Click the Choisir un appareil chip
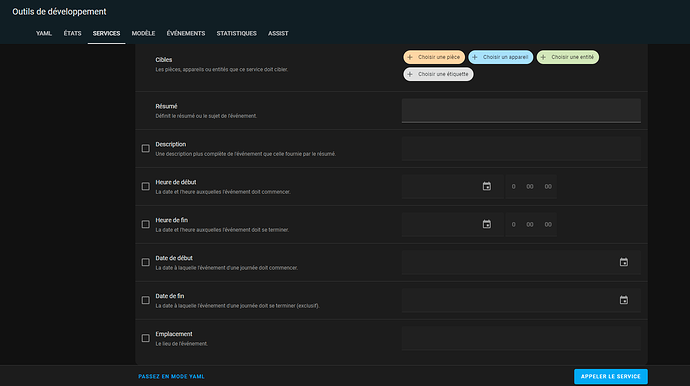 click(500, 57)
